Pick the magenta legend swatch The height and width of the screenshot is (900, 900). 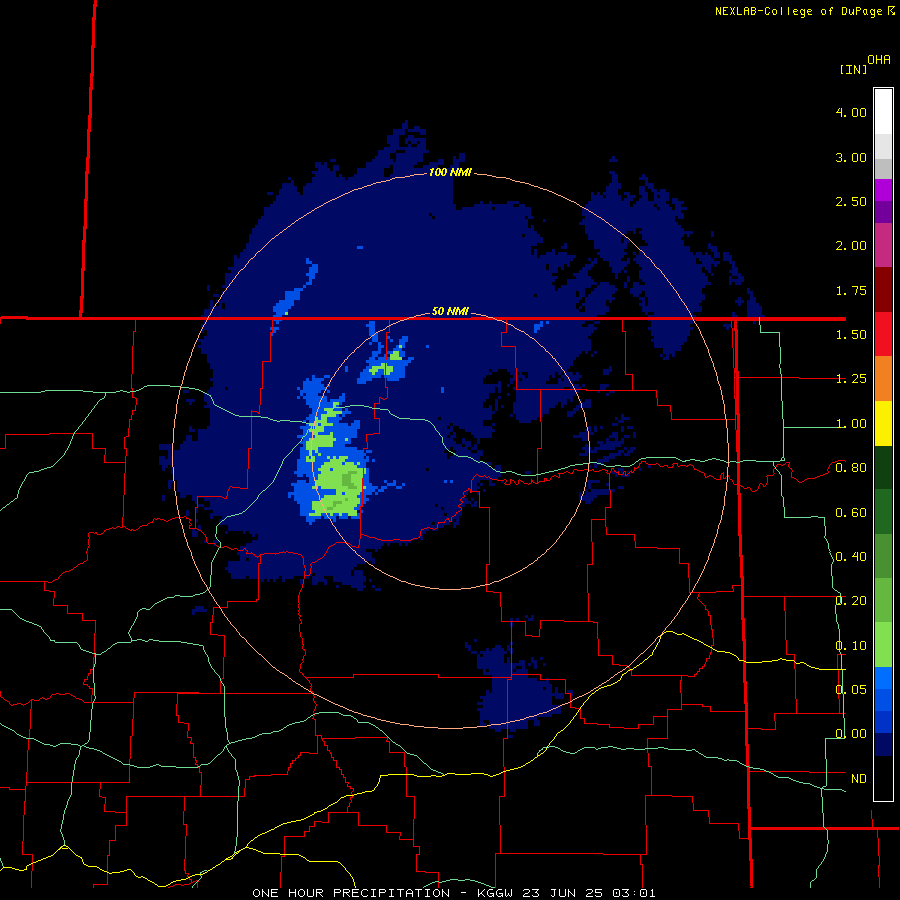click(x=883, y=190)
